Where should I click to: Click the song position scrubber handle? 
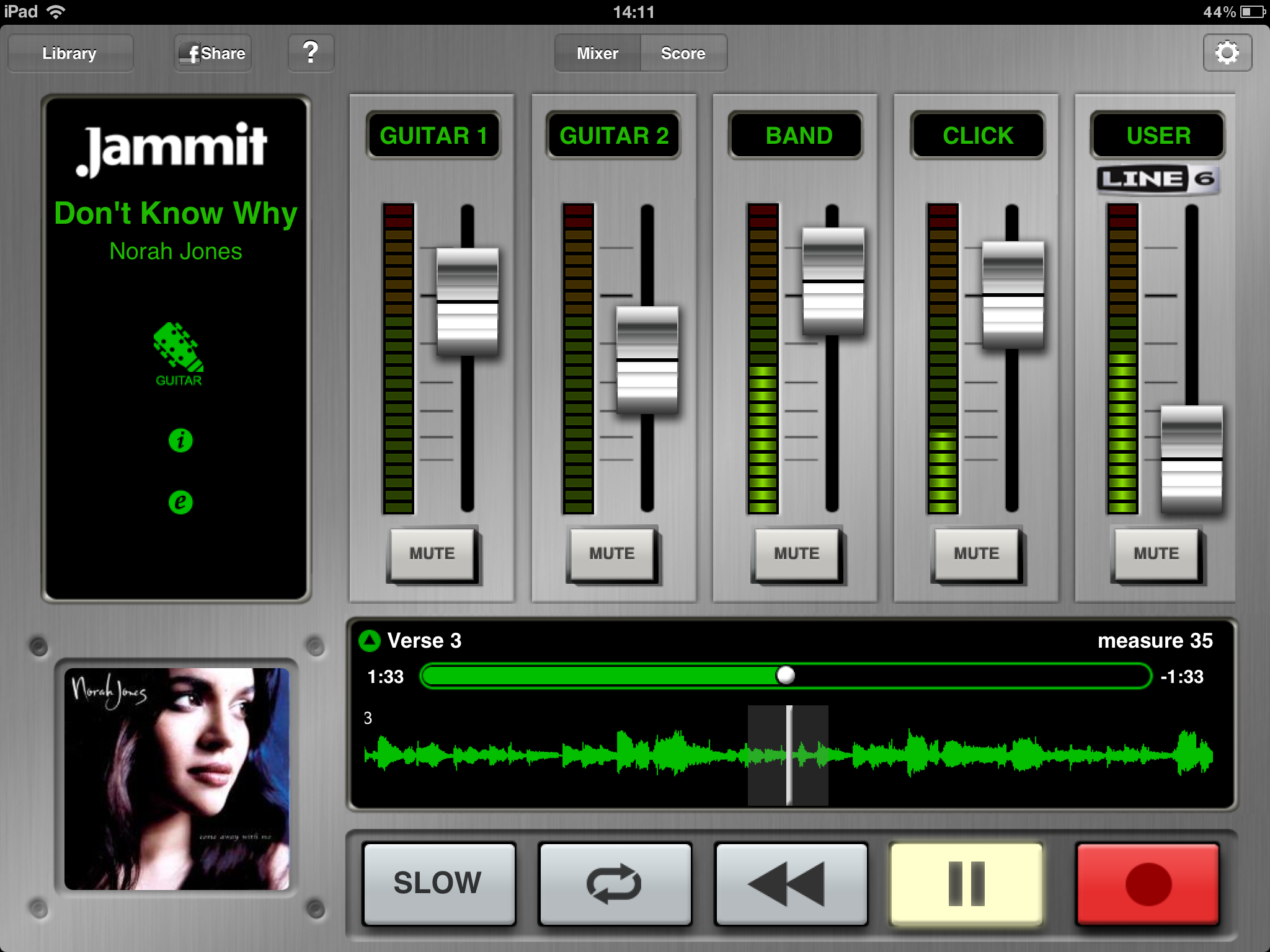coord(786,674)
